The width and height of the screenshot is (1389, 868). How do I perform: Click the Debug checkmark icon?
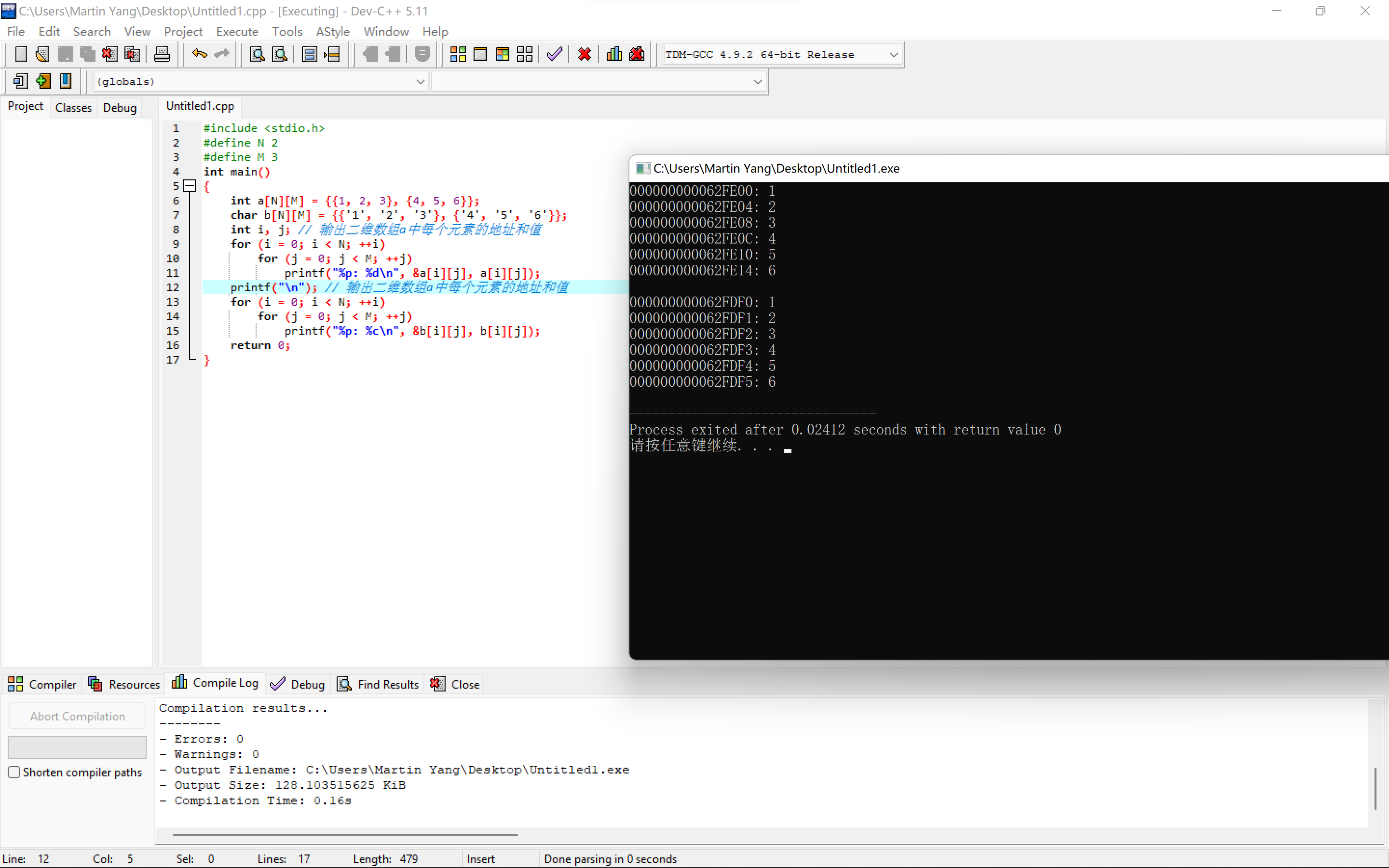555,54
